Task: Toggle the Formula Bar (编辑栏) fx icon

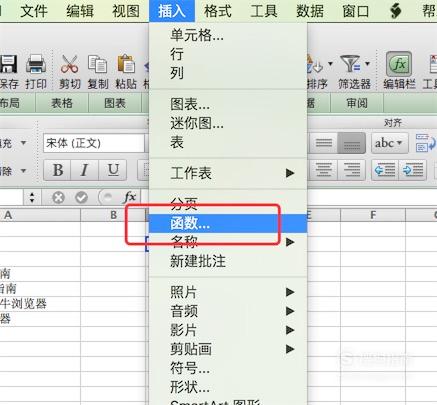Action: 399,64
